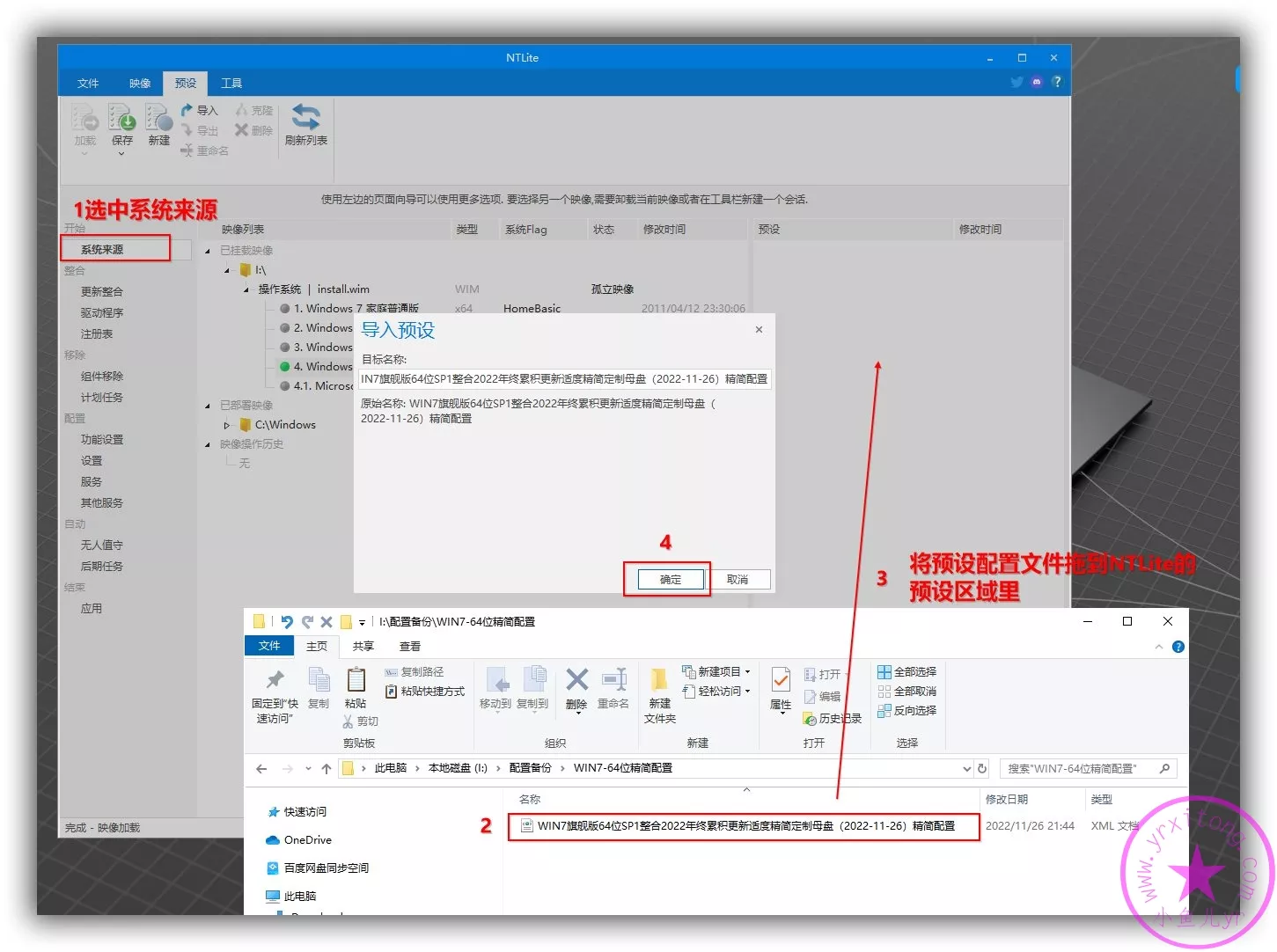Image resolution: width=1277 pixels, height=952 pixels.
Task: Click the NTLite 加载 (load) toolbar icon
Action: click(x=84, y=117)
